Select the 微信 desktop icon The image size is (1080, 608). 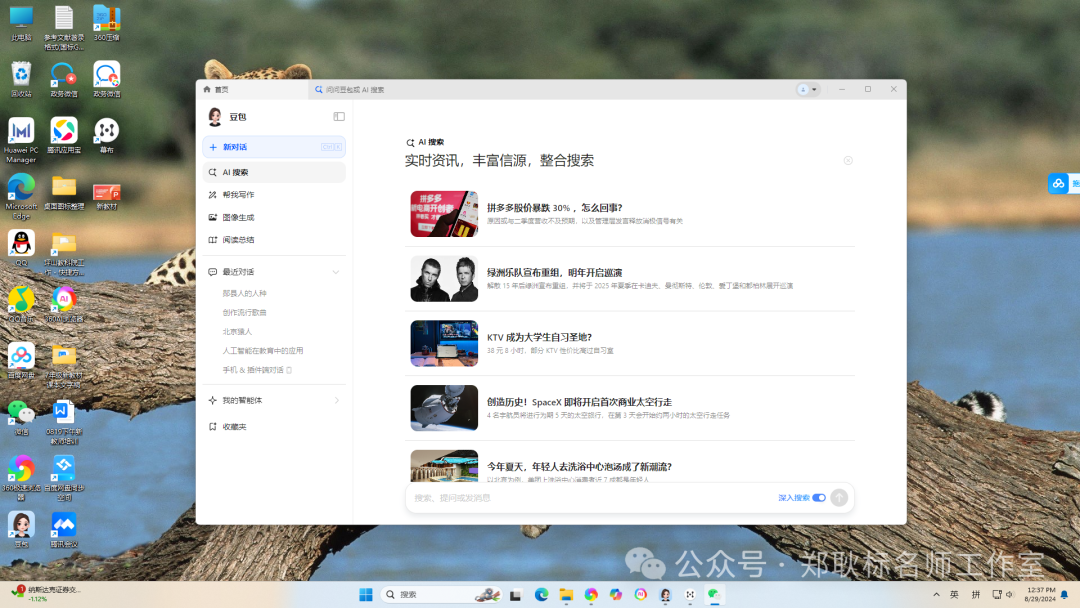tap(21, 418)
